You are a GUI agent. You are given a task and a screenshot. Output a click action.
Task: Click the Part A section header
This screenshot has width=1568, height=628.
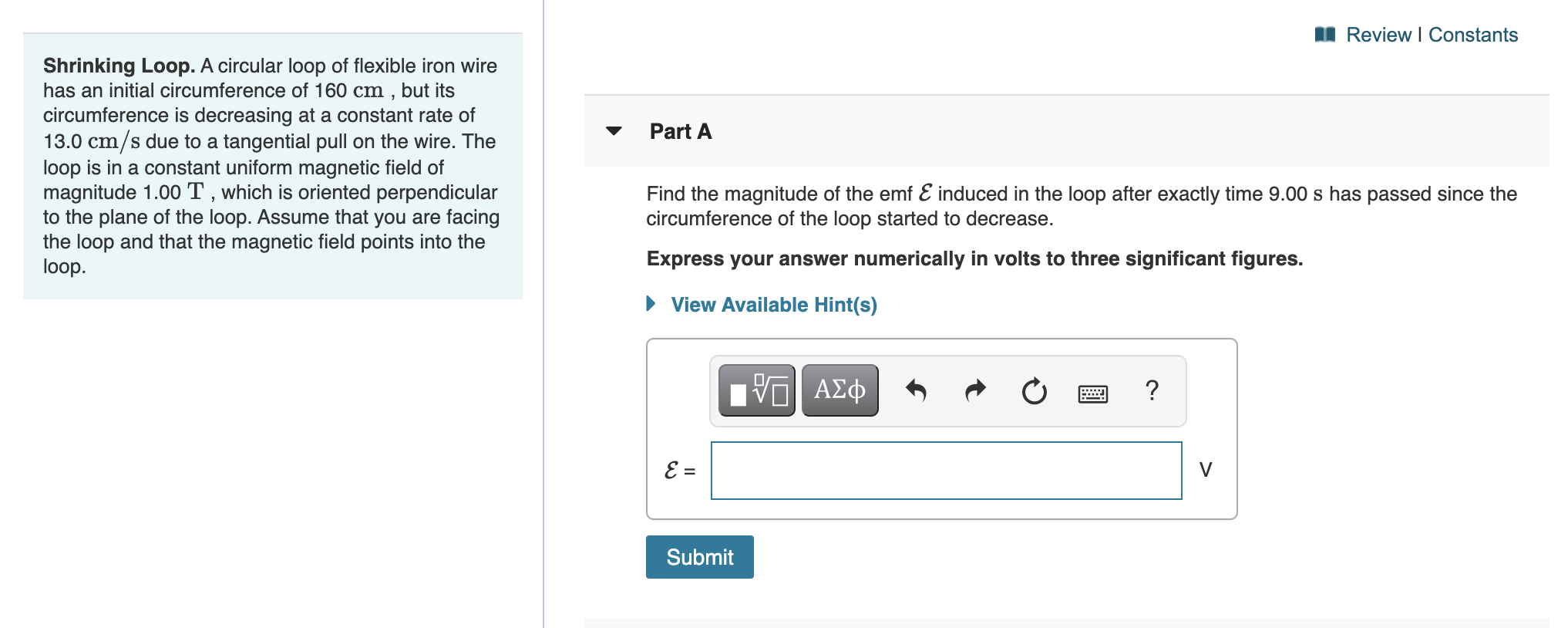(x=681, y=131)
